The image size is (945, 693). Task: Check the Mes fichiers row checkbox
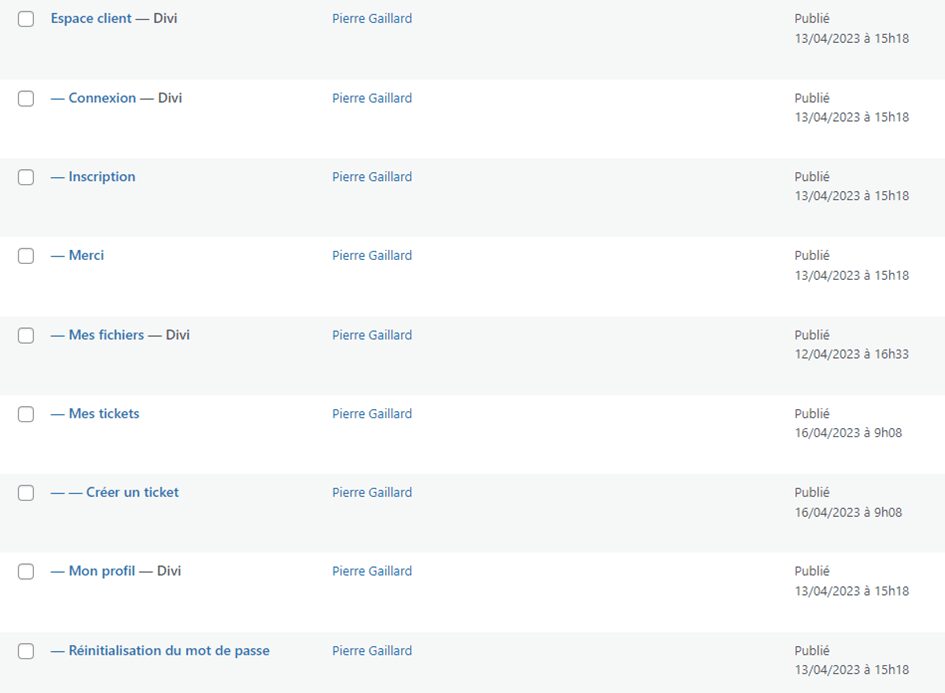click(26, 335)
